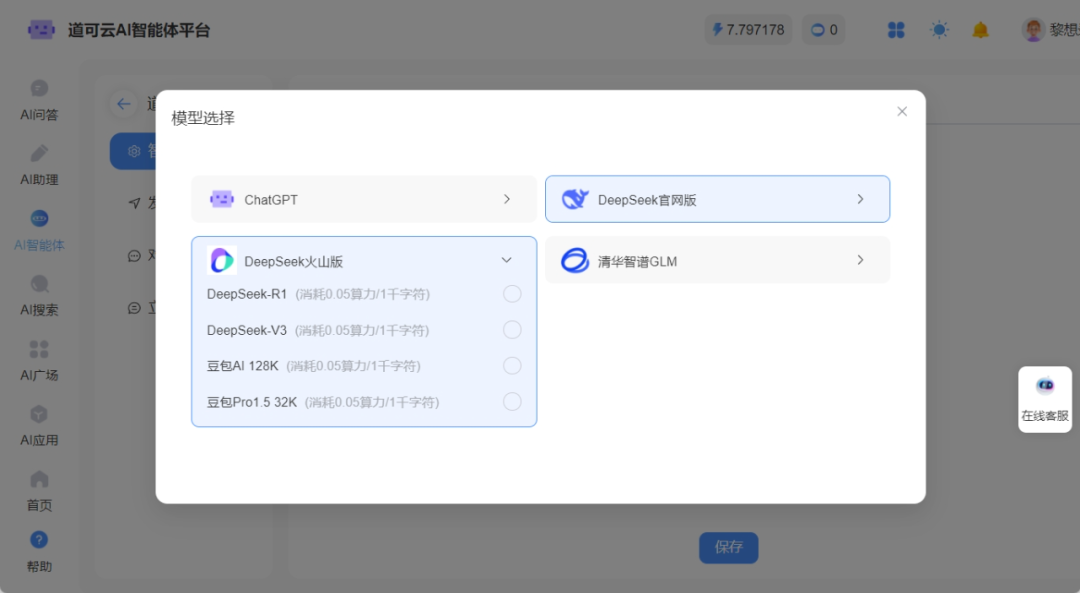Click the 保存 save button
This screenshot has height=593, width=1080.
(728, 547)
